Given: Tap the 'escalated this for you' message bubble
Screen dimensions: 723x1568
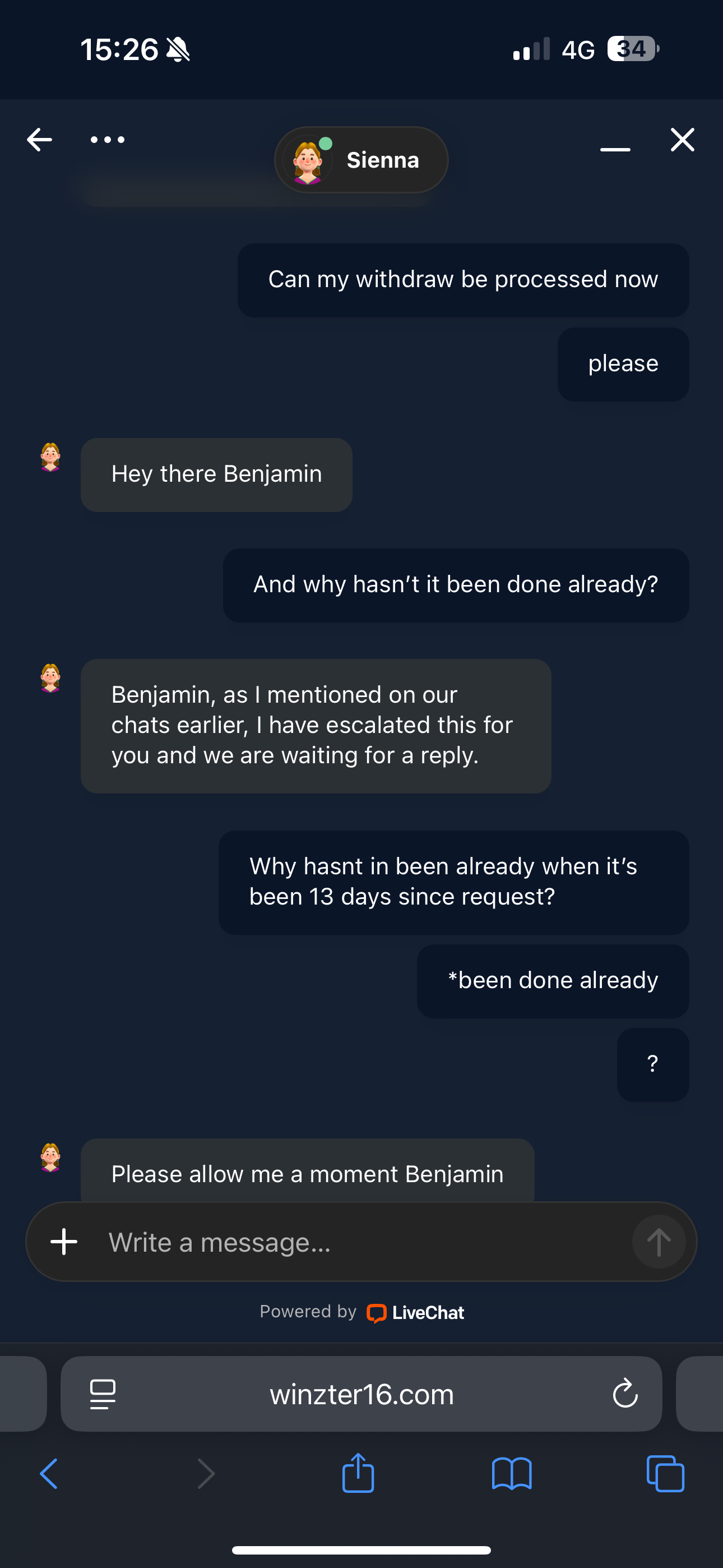Looking at the screenshot, I should coord(315,726).
